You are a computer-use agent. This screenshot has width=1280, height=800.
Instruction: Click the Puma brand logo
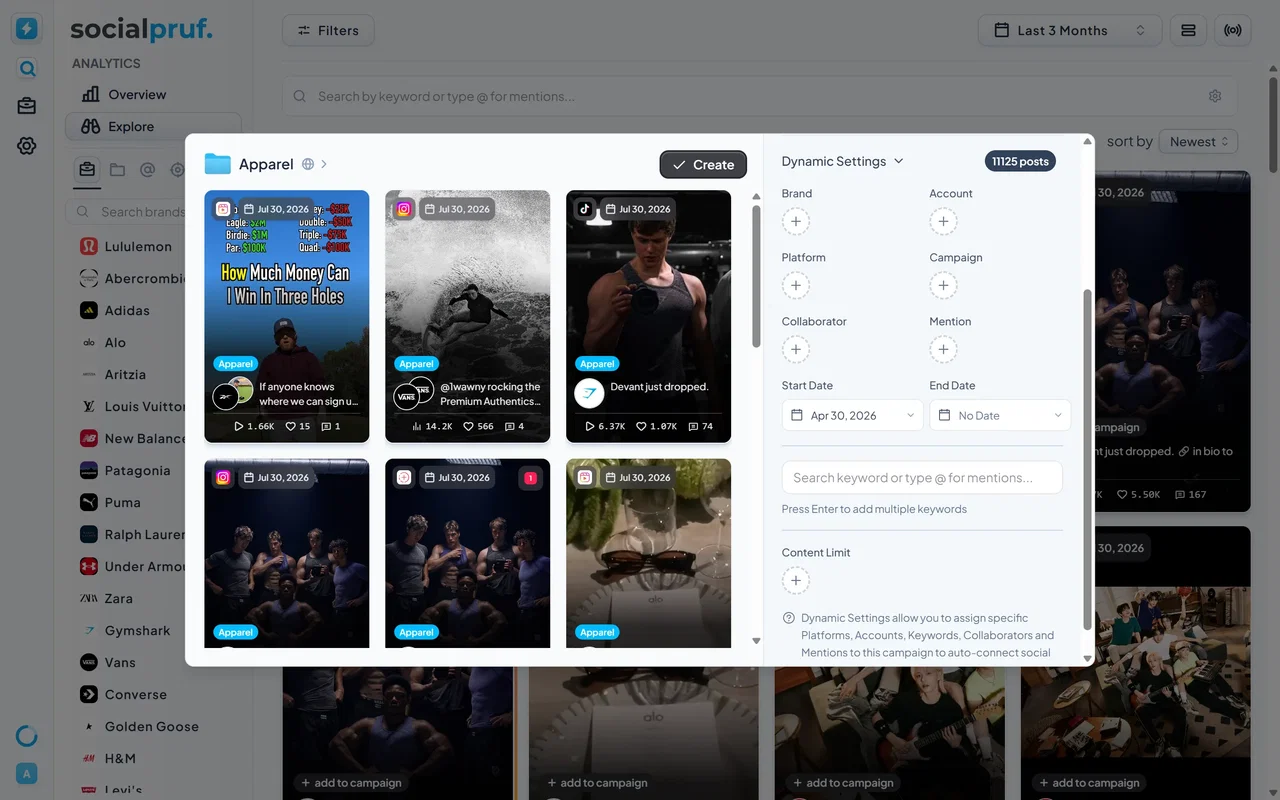88,502
